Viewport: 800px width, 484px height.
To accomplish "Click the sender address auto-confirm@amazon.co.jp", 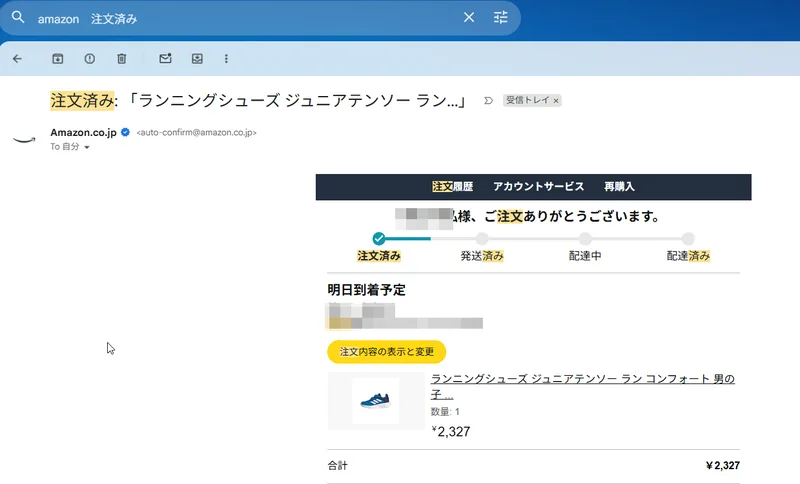I will pyautogui.click(x=196, y=133).
